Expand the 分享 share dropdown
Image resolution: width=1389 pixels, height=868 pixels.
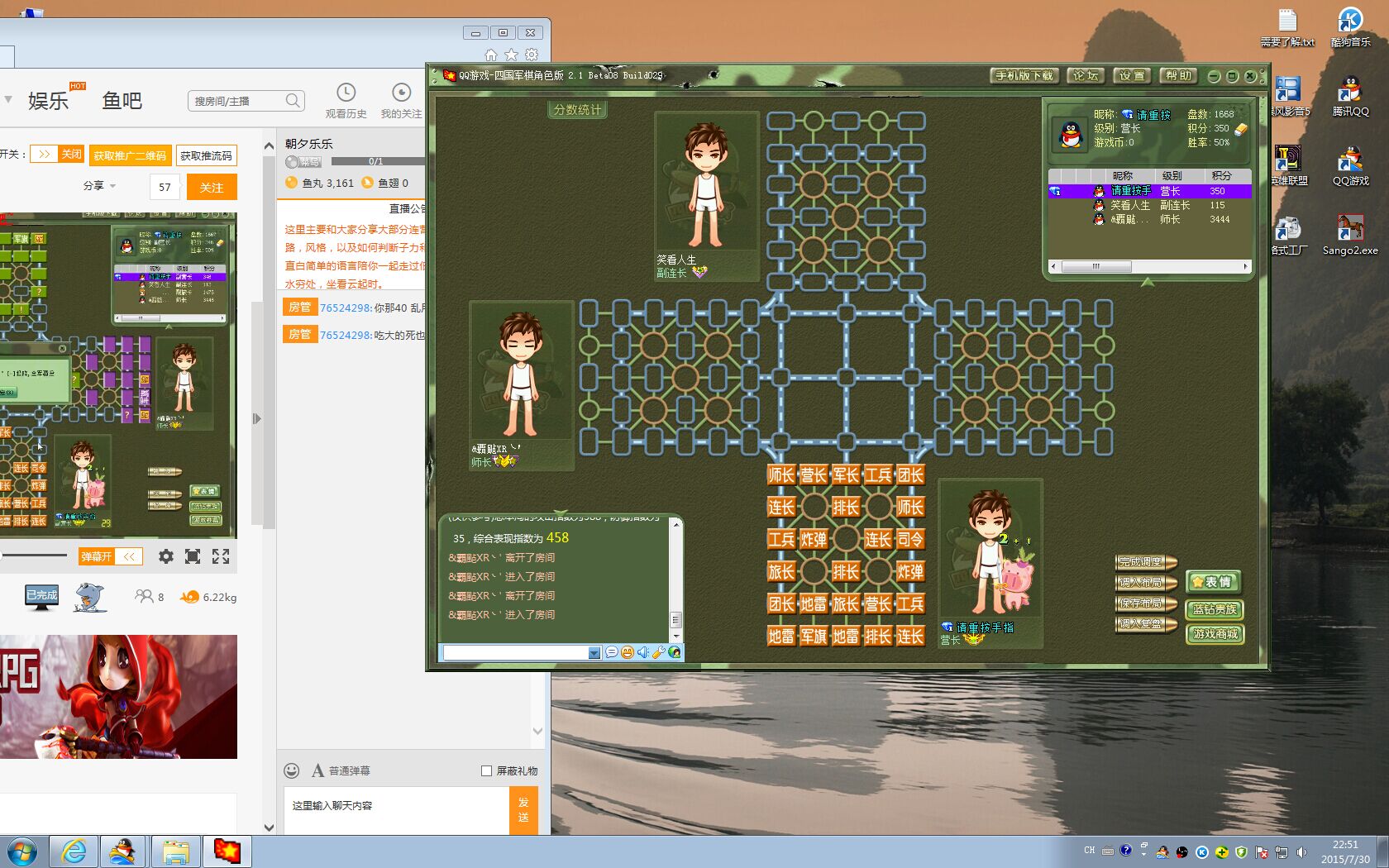pyautogui.click(x=99, y=186)
